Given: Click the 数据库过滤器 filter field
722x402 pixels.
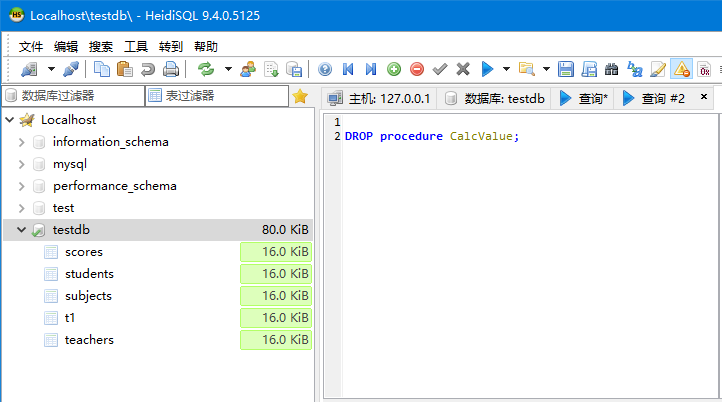Looking at the screenshot, I should tap(74, 96).
